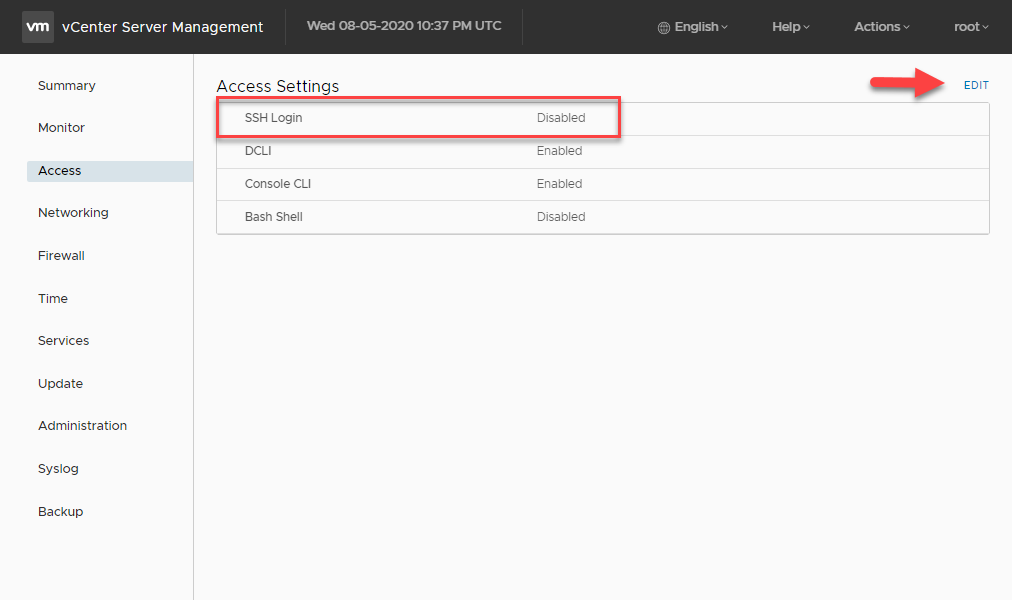Select Access in the sidebar

point(60,171)
